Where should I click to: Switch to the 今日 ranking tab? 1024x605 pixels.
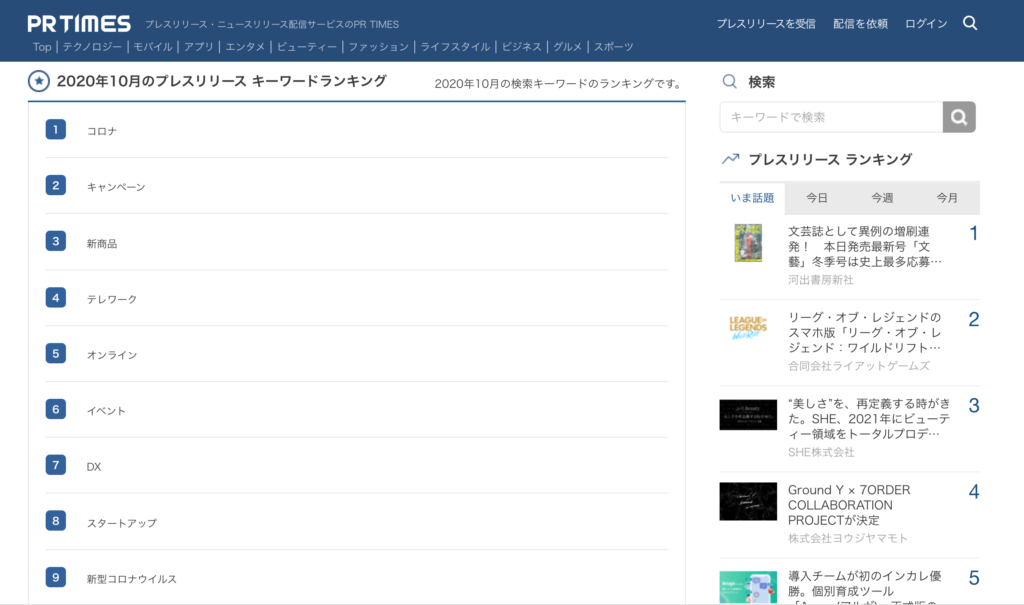pos(817,198)
